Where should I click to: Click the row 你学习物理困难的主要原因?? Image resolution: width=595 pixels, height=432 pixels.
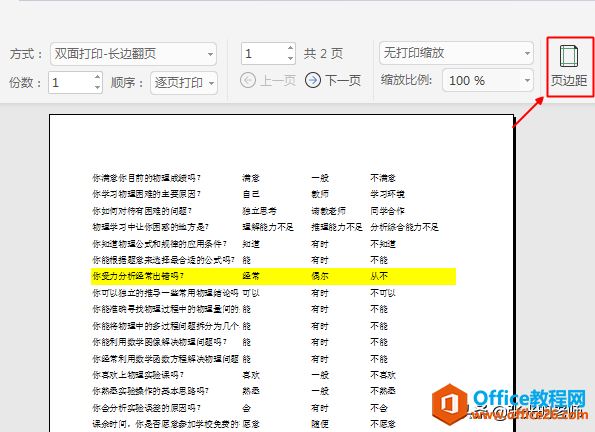point(146,194)
